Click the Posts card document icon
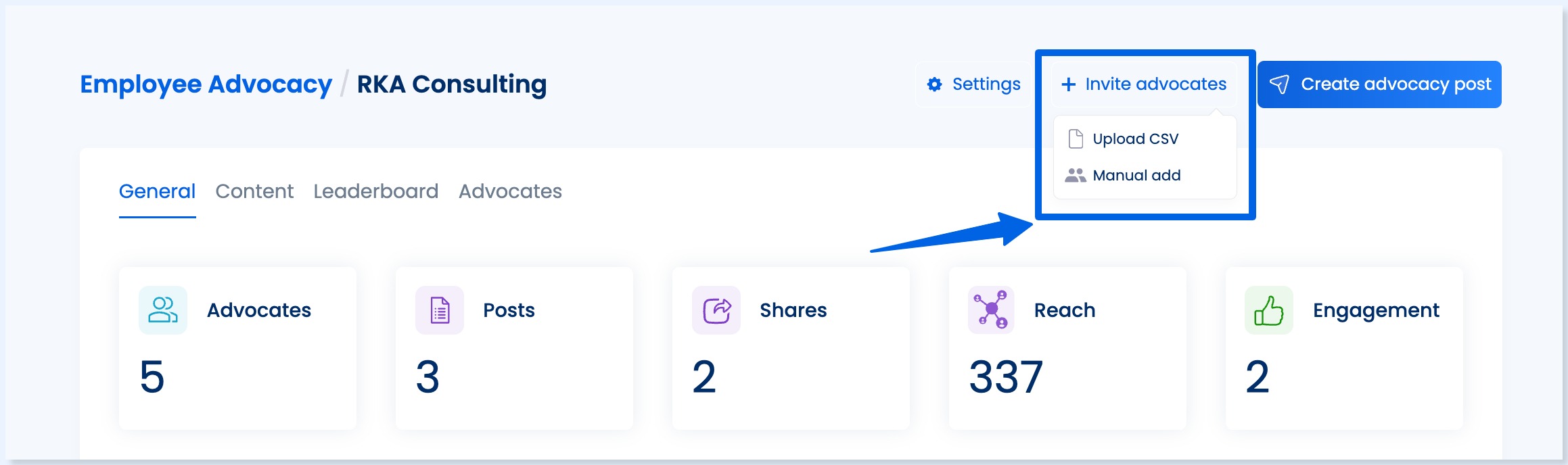The image size is (1568, 465). (440, 310)
